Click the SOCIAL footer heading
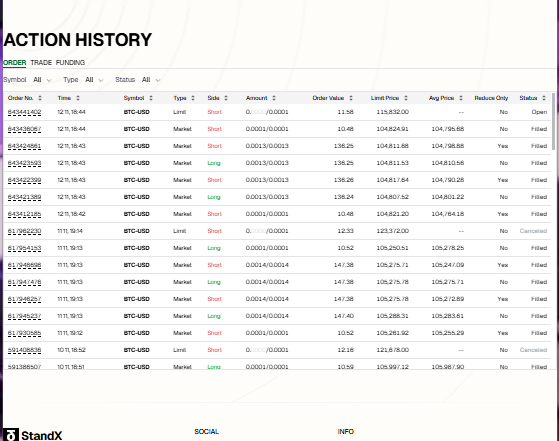Screen dimensions: 559x441 coord(206,432)
